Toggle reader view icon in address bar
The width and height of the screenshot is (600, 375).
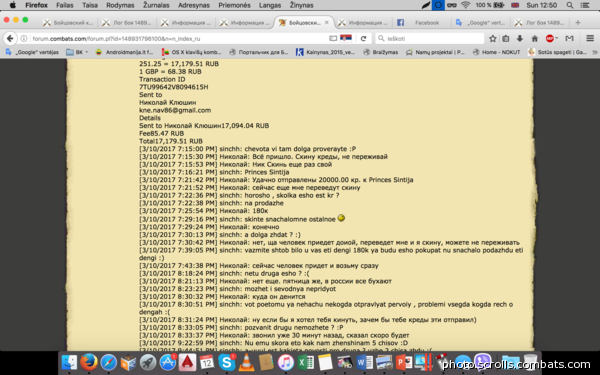pos(333,38)
